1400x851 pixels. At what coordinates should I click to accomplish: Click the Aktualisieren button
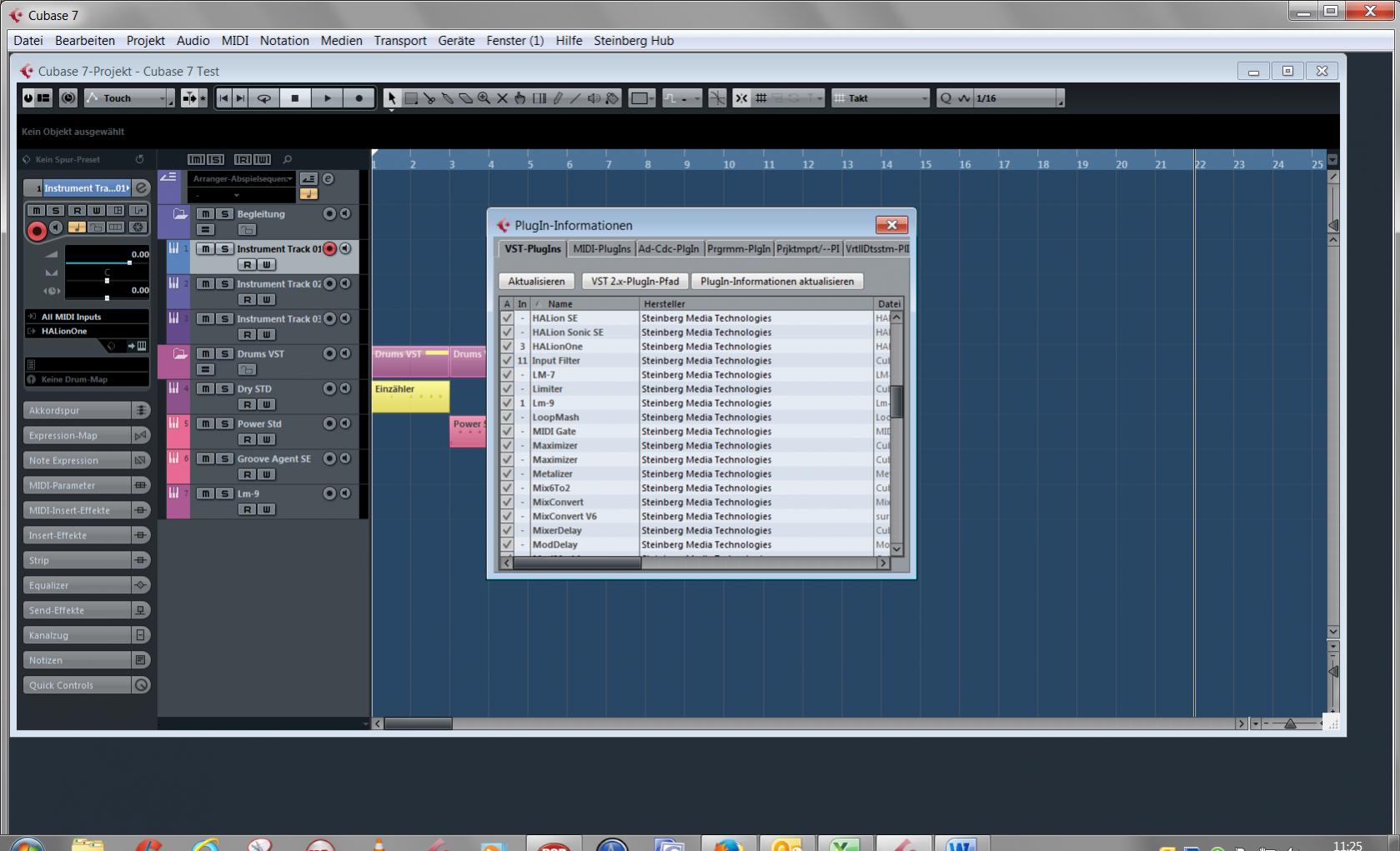tap(536, 282)
